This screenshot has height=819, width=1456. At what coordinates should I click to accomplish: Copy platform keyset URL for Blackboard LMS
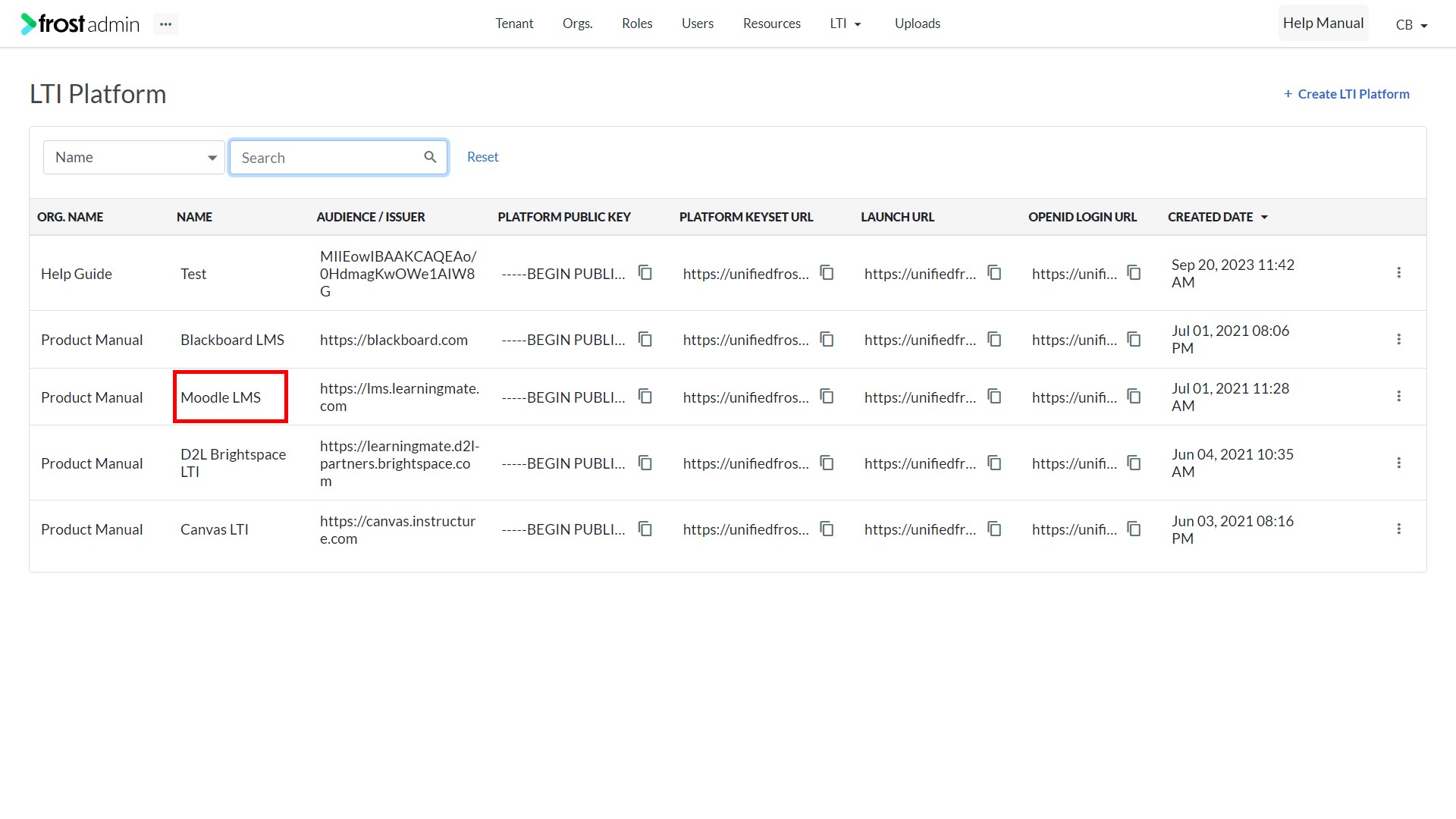pos(827,339)
